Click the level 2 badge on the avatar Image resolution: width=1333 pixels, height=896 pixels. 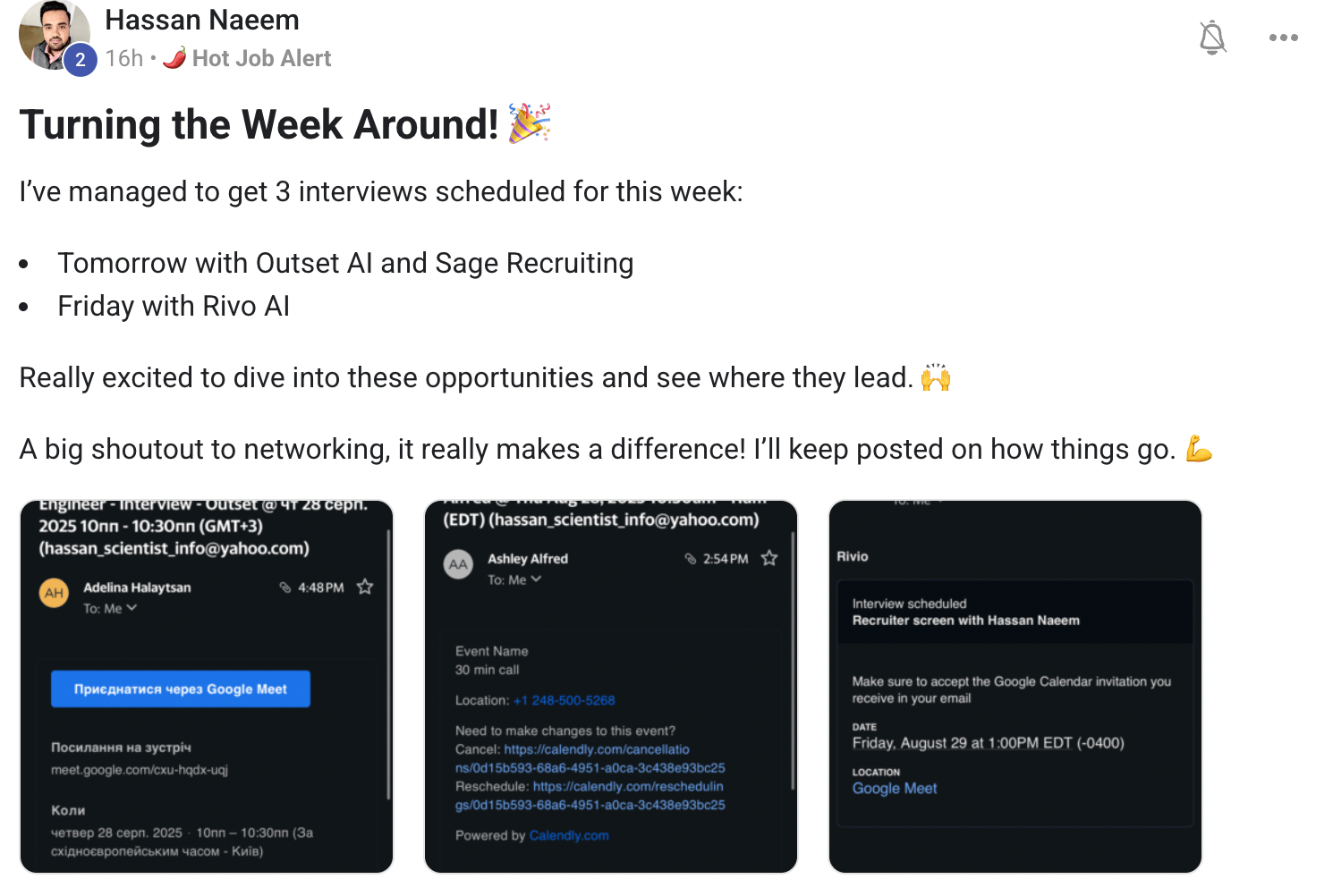[81, 60]
